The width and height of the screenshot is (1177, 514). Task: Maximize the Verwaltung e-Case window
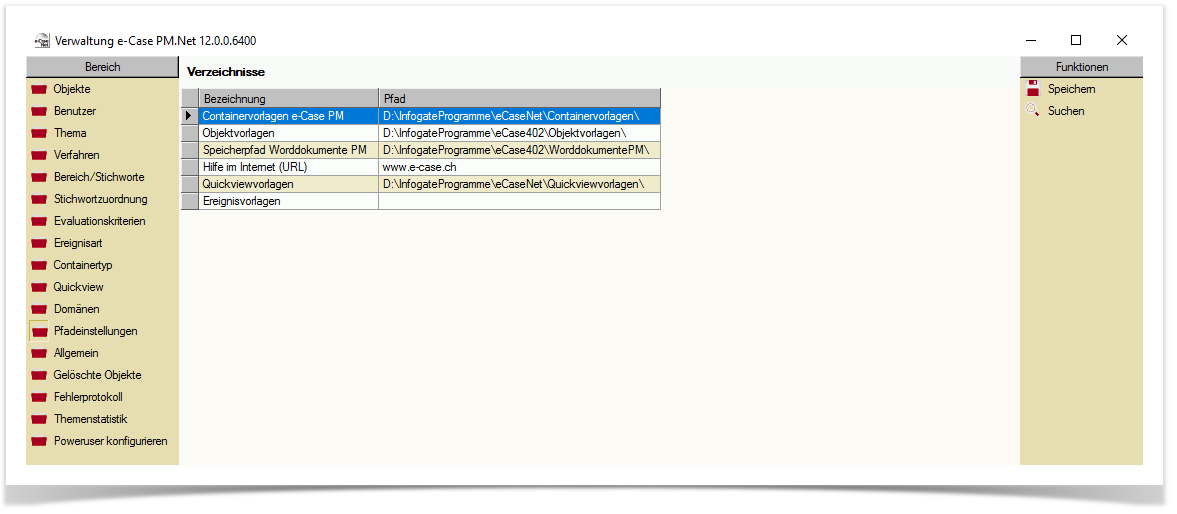pyautogui.click(x=1076, y=41)
